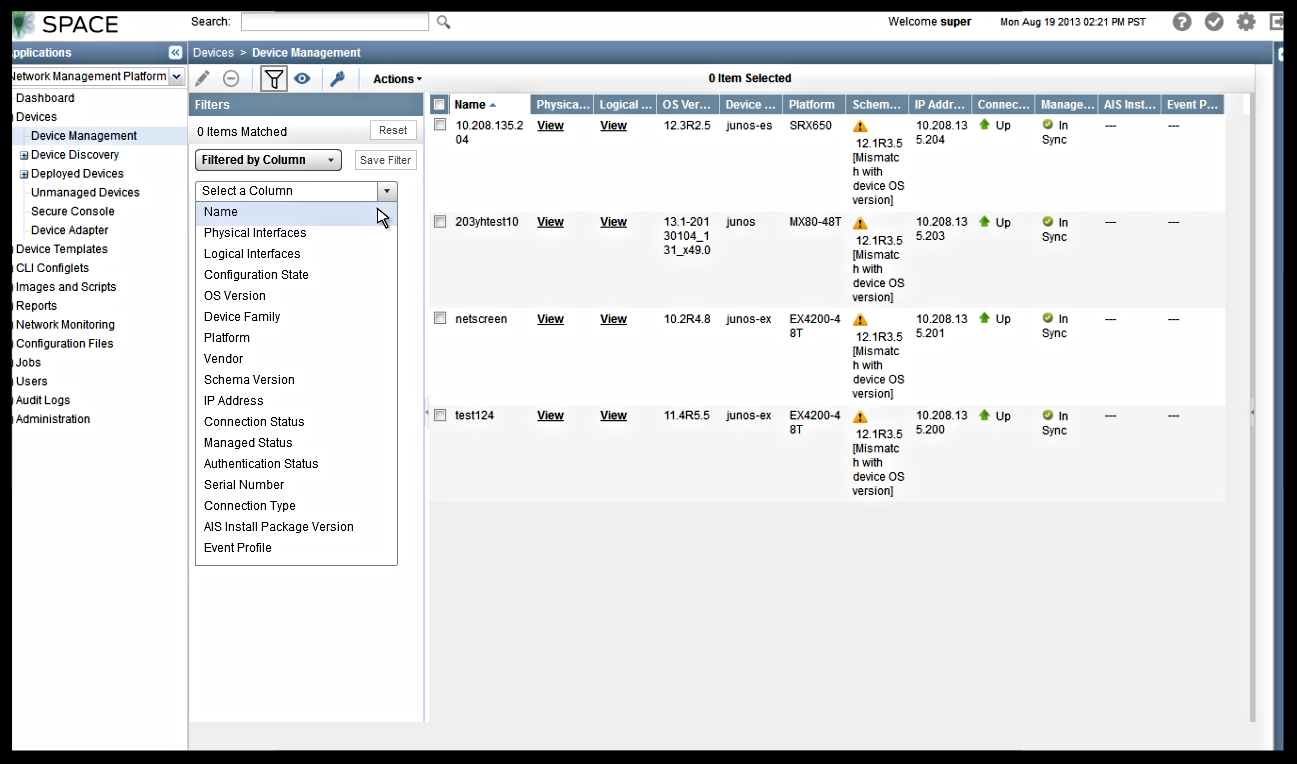Open Audit Logs in sidebar

43,401
